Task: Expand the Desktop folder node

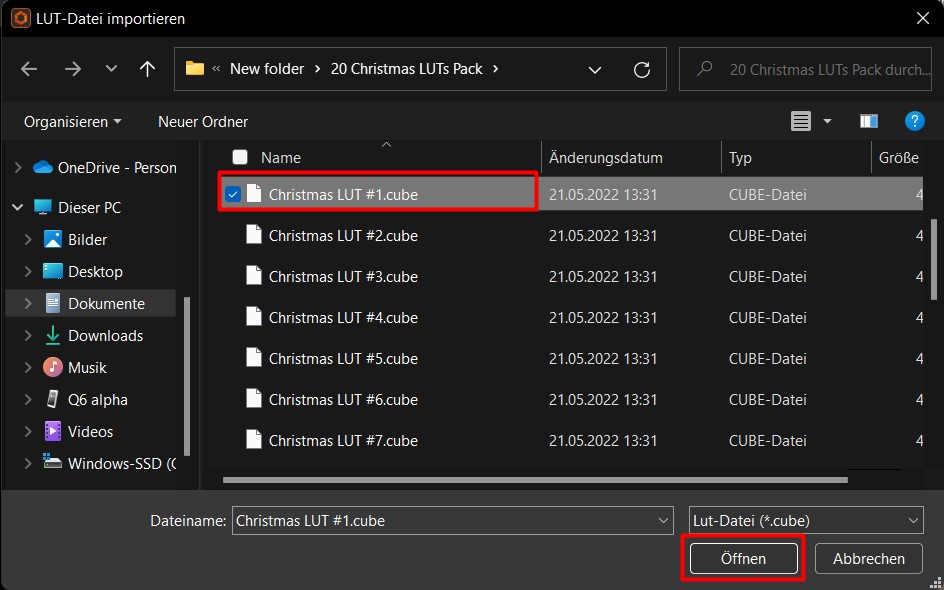Action: click(x=28, y=272)
